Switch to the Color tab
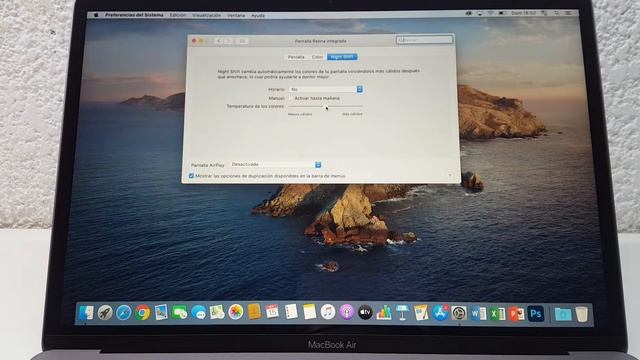The width and height of the screenshot is (640, 360). click(x=317, y=57)
